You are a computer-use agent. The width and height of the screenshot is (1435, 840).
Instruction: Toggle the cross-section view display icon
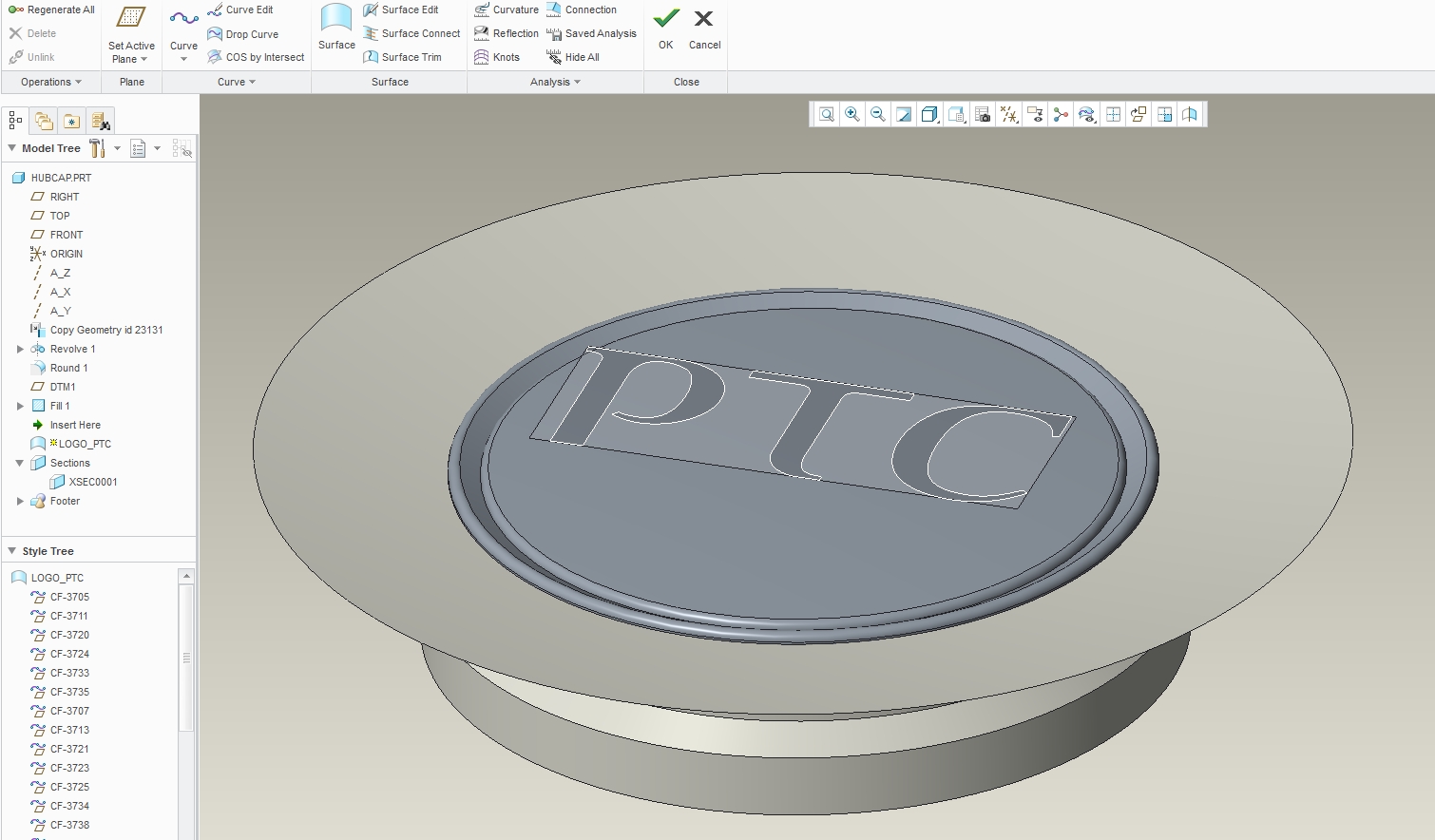1190,115
